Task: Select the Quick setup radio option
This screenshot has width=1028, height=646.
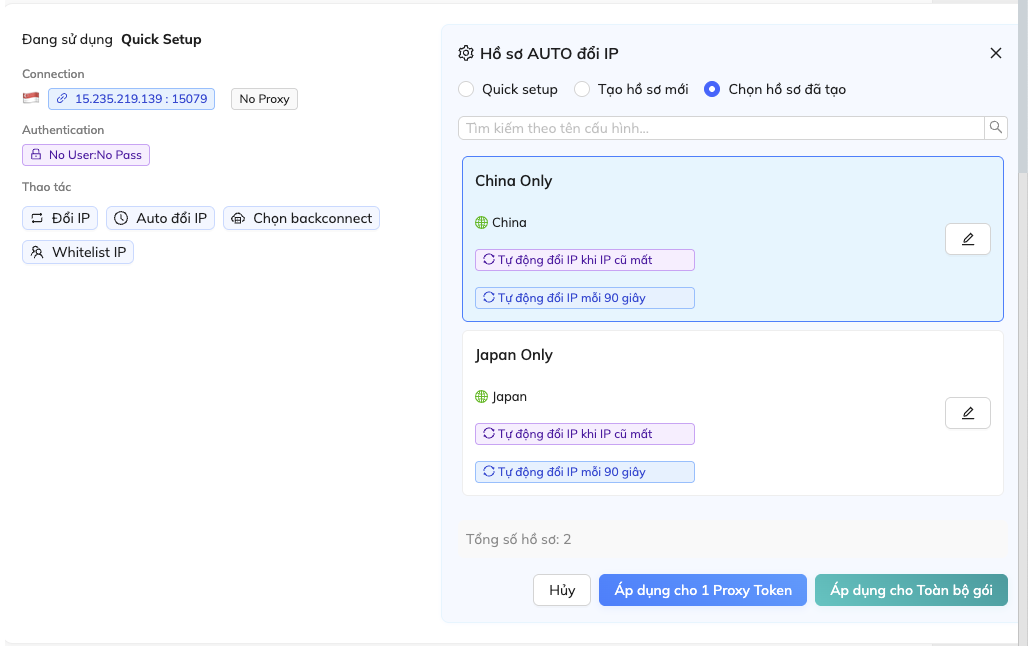Action: (x=466, y=89)
